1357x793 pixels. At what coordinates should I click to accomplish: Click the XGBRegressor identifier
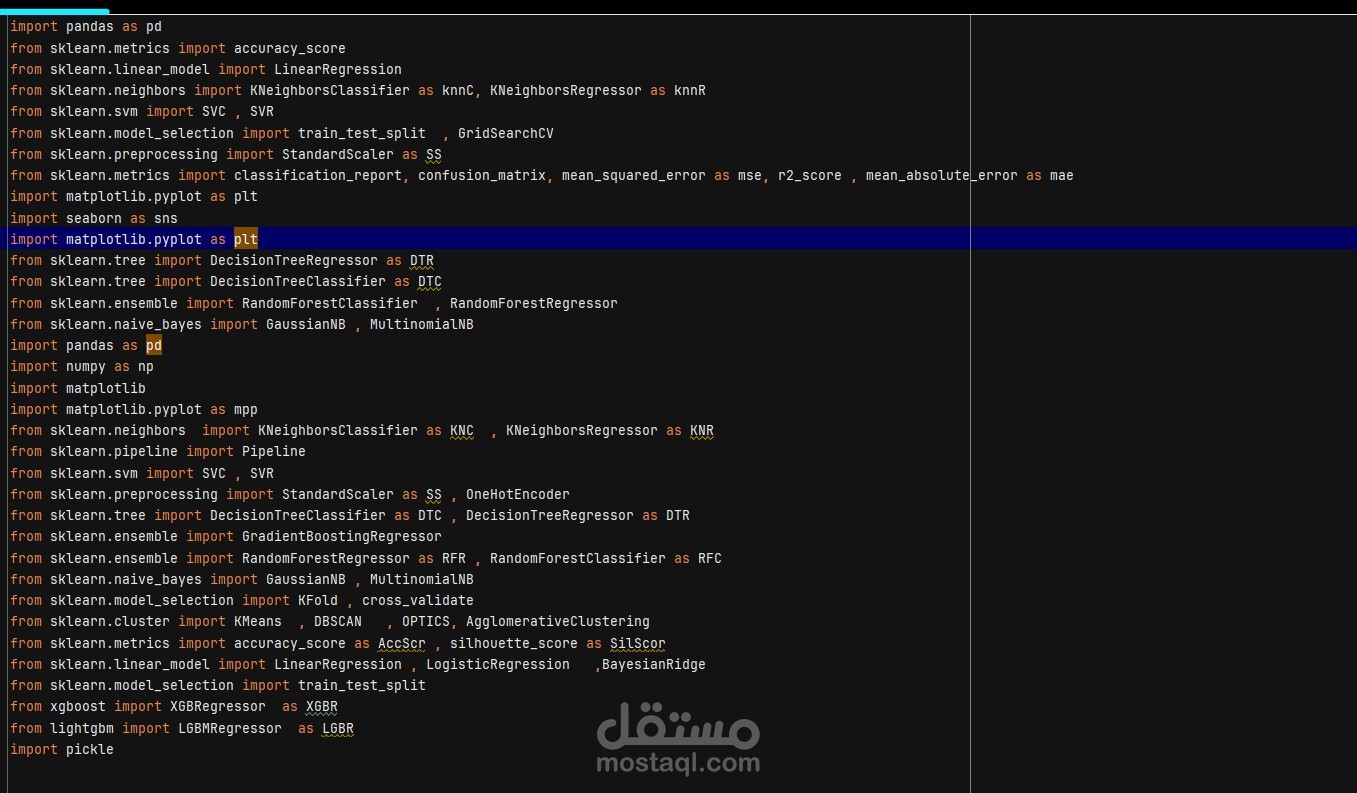pyautogui.click(x=218, y=706)
